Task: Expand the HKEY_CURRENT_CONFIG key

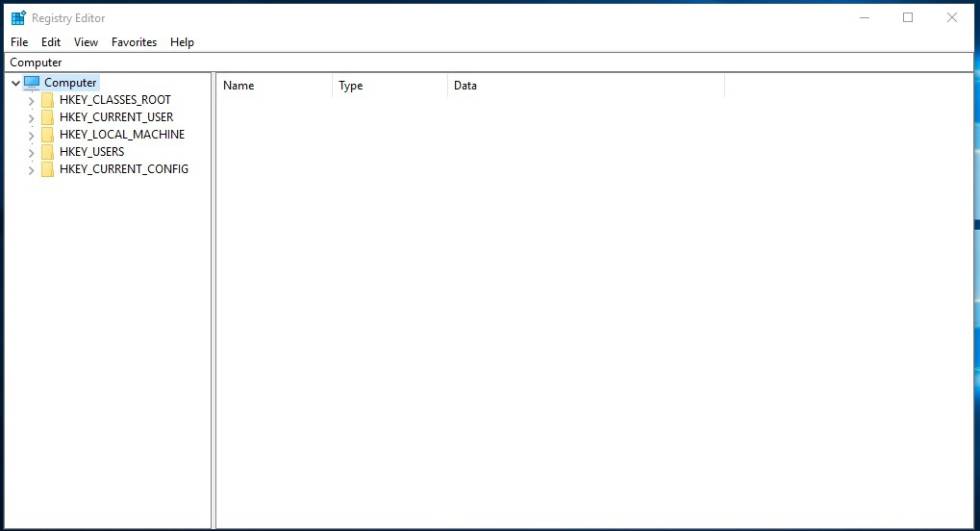Action: [31, 170]
